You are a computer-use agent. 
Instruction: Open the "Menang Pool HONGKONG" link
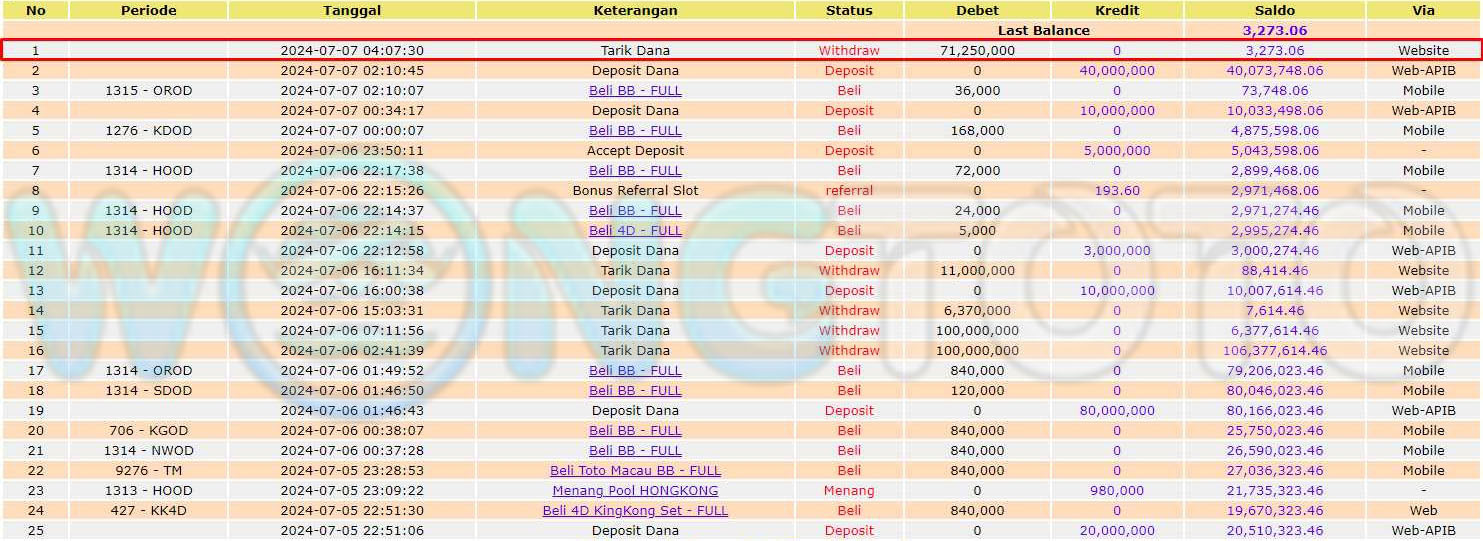click(635, 491)
